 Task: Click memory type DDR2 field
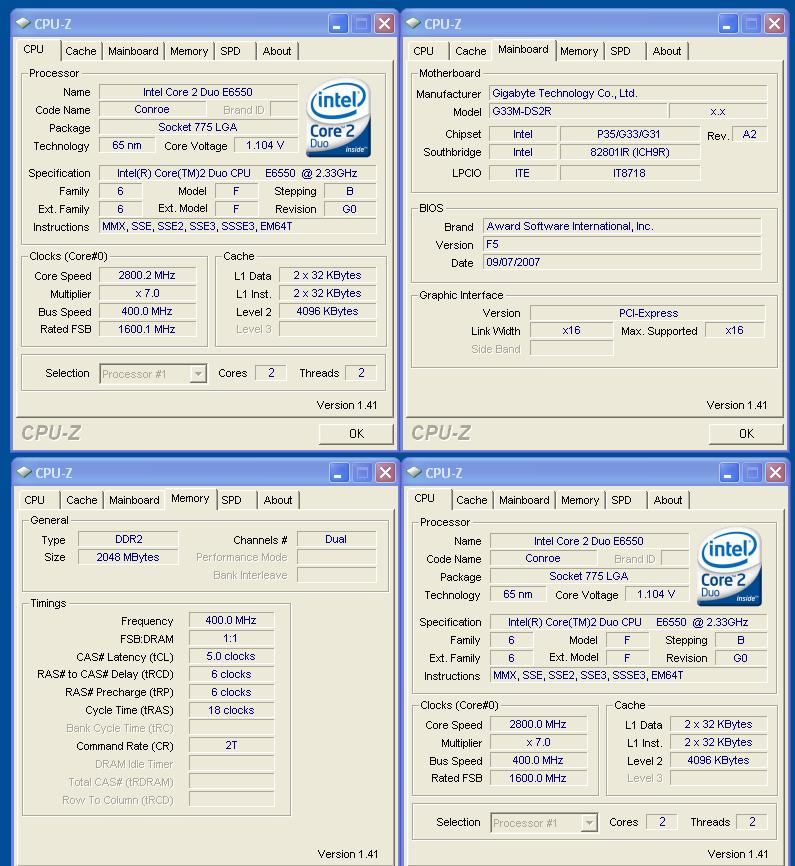pos(128,539)
